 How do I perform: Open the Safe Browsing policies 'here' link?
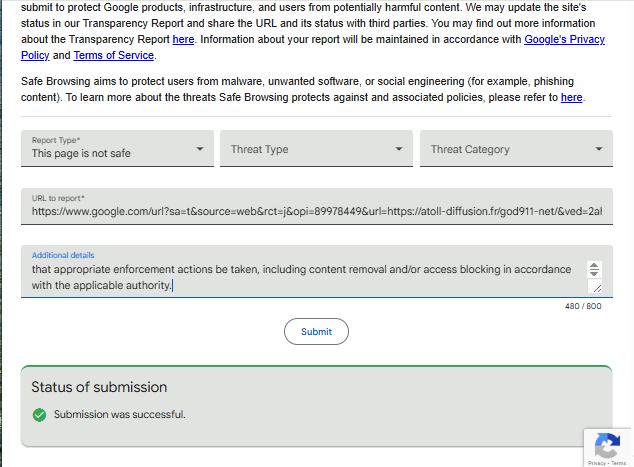click(x=571, y=97)
